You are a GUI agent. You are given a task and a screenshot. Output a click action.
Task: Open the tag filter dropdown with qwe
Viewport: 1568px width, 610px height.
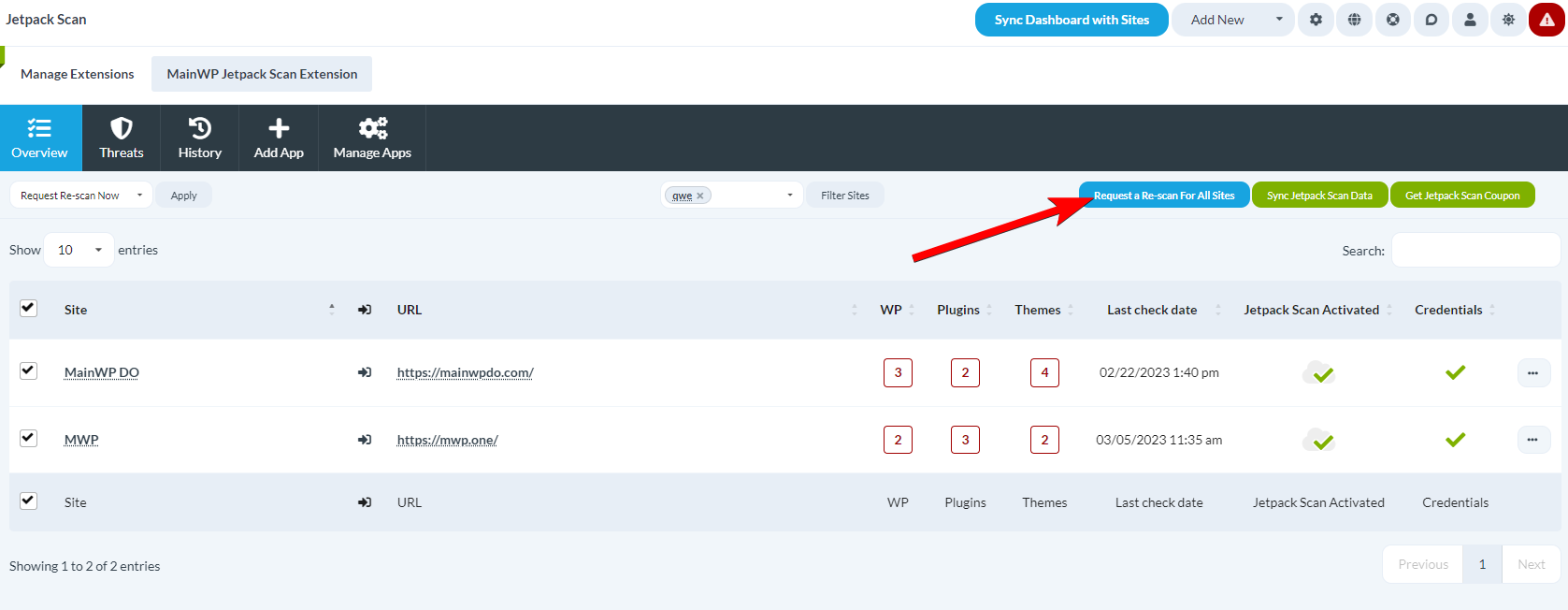click(731, 196)
